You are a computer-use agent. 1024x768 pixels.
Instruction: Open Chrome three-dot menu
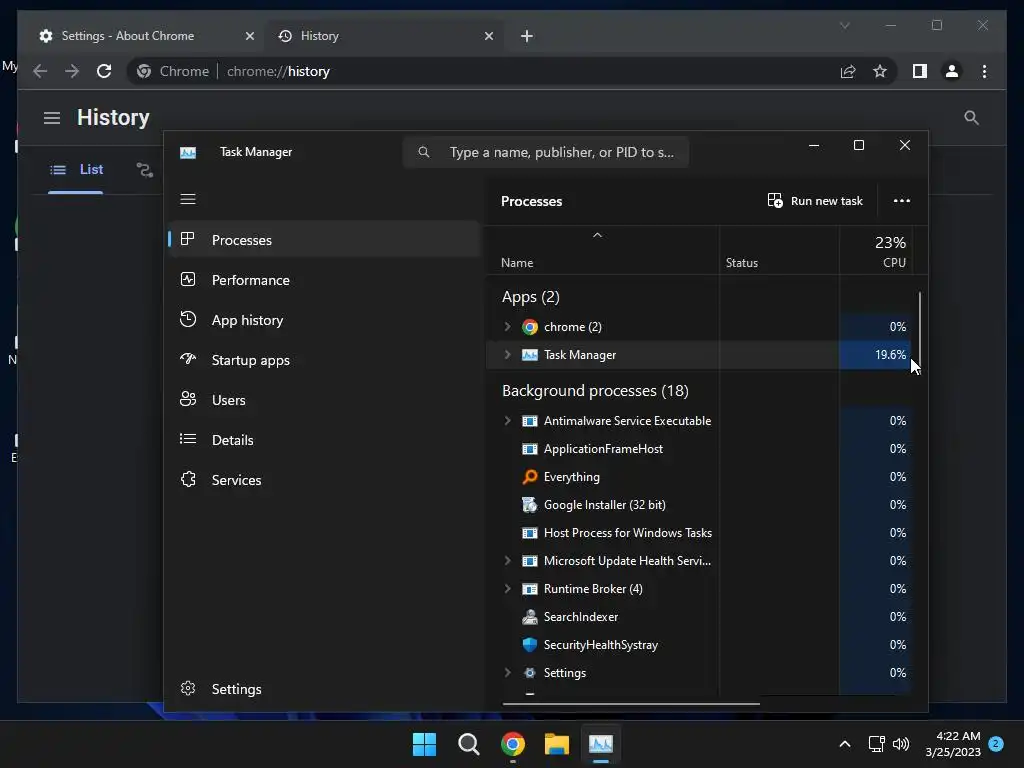(984, 71)
